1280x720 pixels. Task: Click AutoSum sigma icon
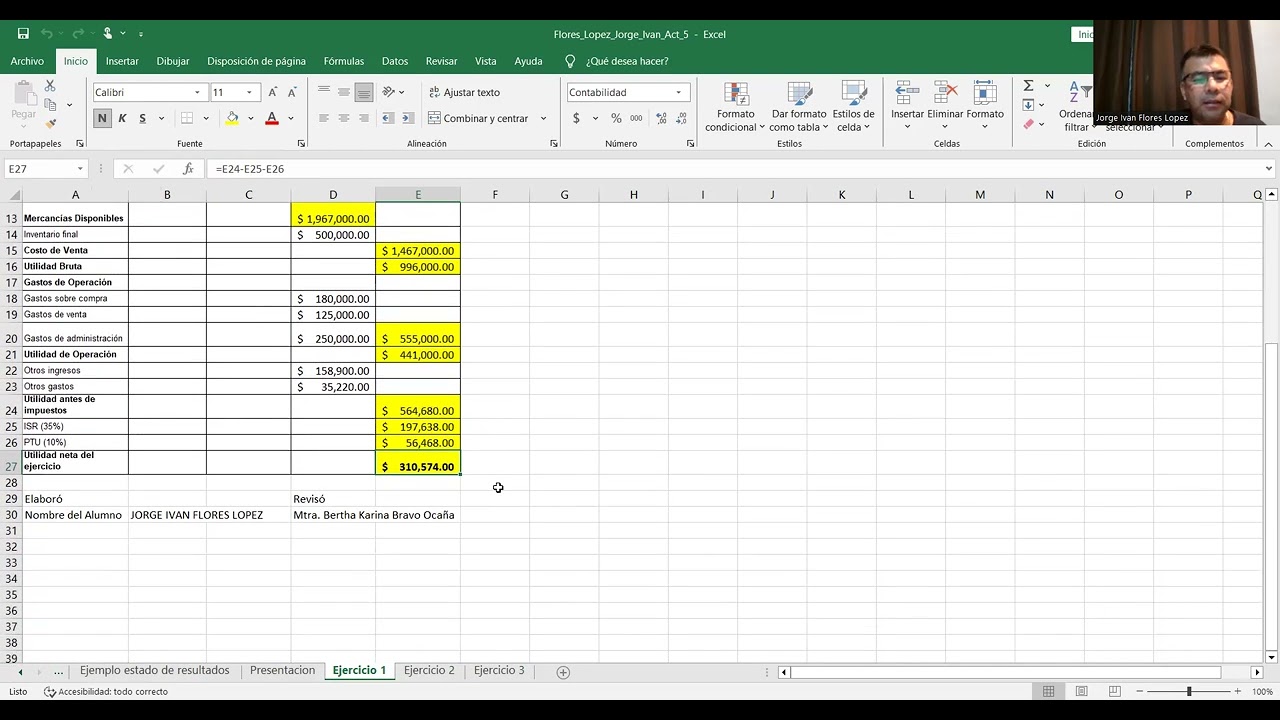point(1028,86)
